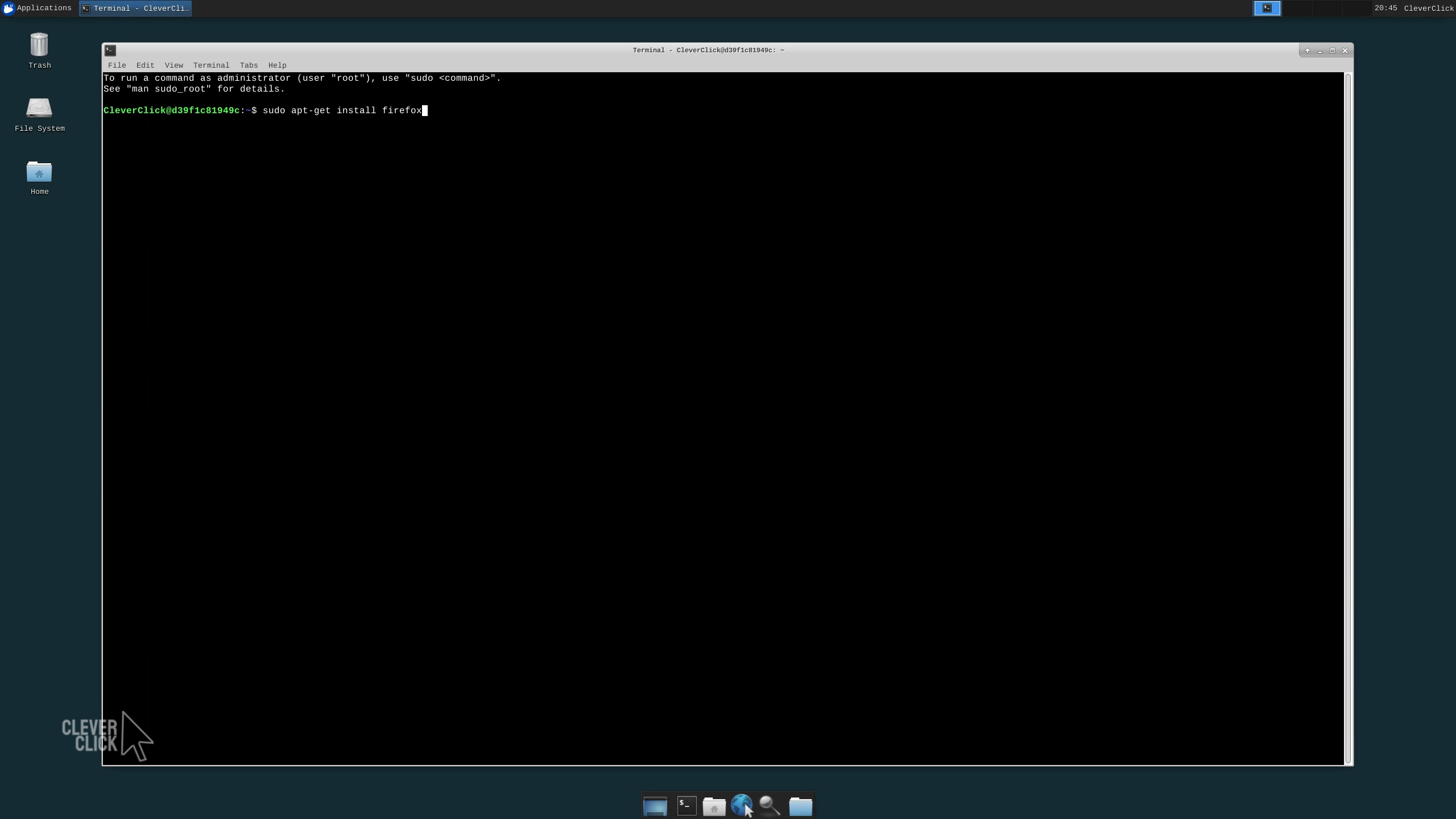Open the blue folder dock icon
Viewport: 1456px width, 819px height.
tap(800, 806)
